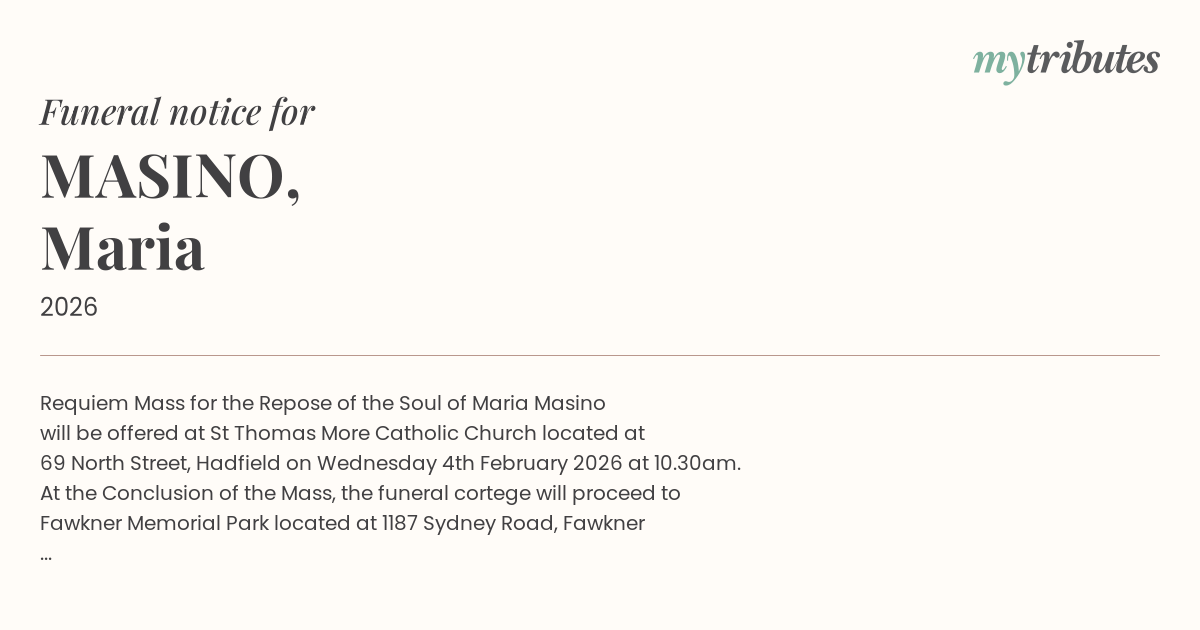Click the large first name Maria
This screenshot has width=1200, height=630.
point(123,248)
